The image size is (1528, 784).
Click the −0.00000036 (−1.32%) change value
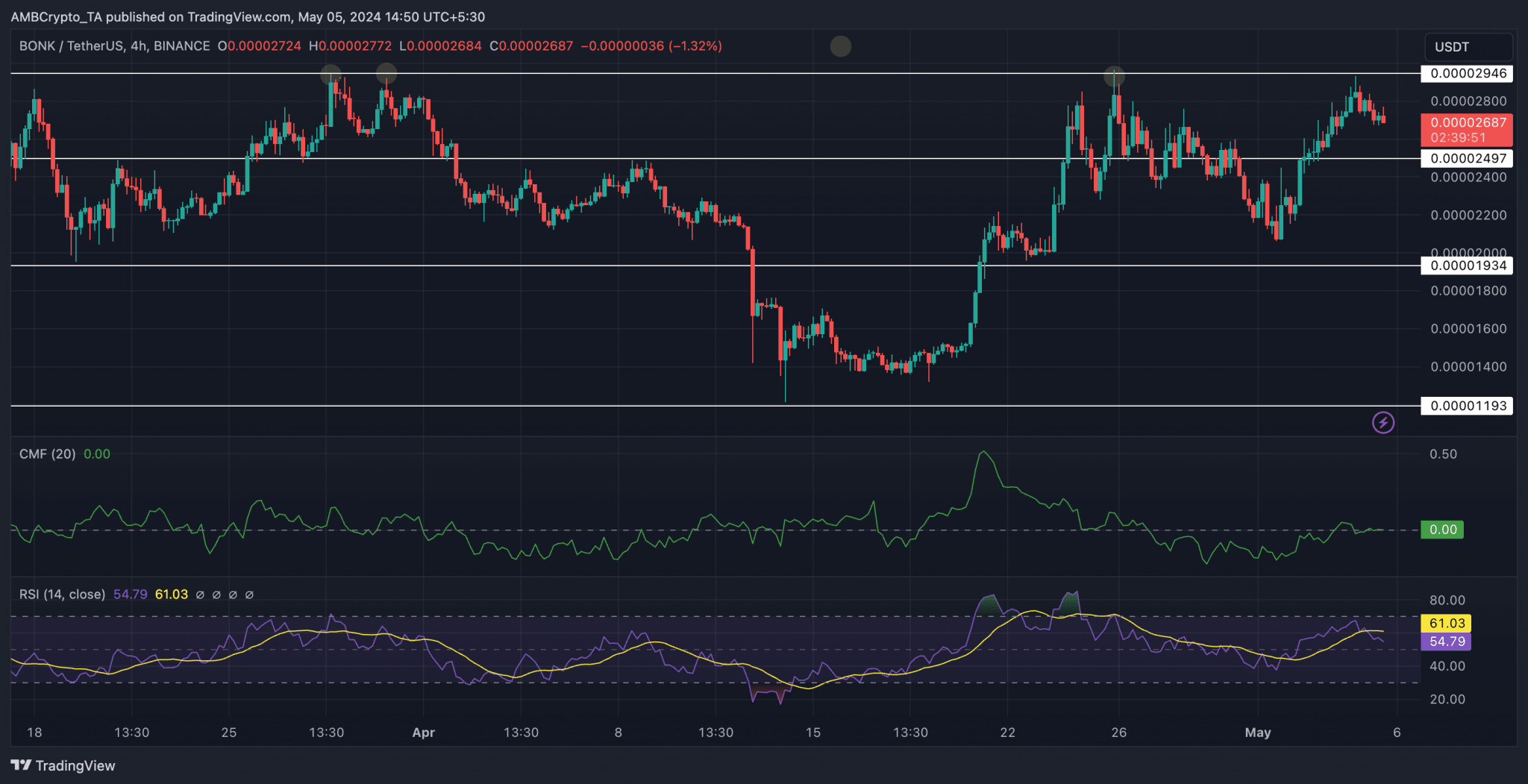651,46
